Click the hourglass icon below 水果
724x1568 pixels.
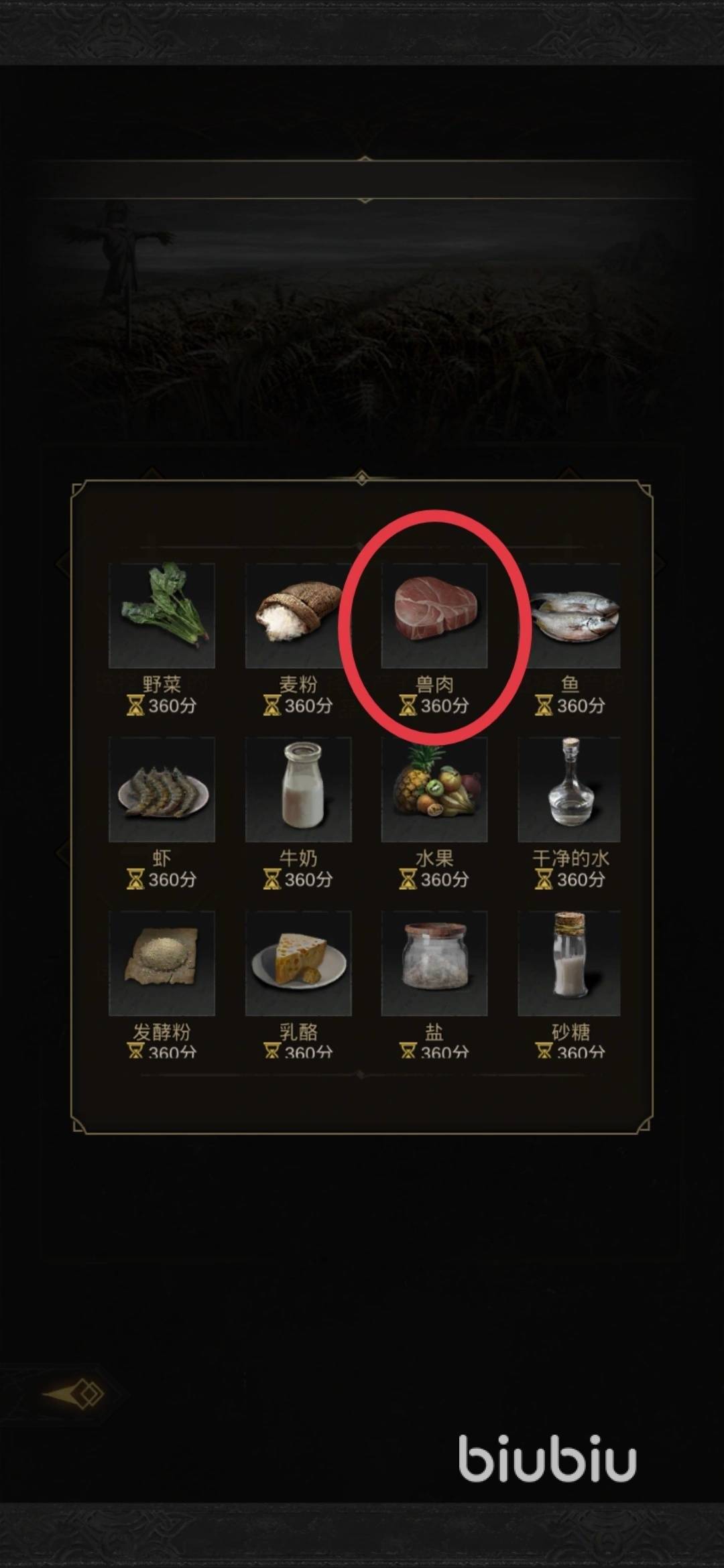pyautogui.click(x=408, y=879)
